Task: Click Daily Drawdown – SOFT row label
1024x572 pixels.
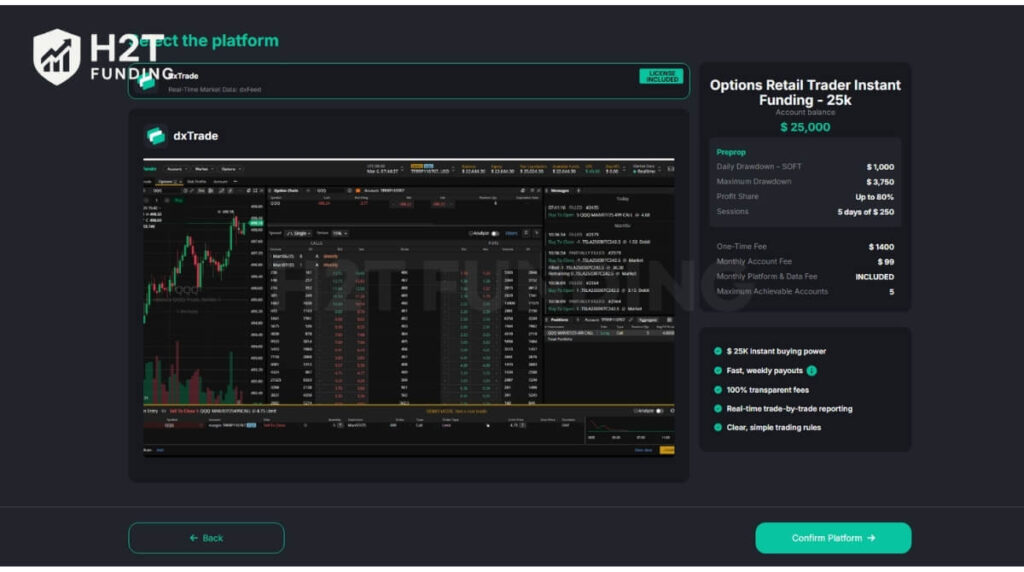Action: (x=759, y=167)
